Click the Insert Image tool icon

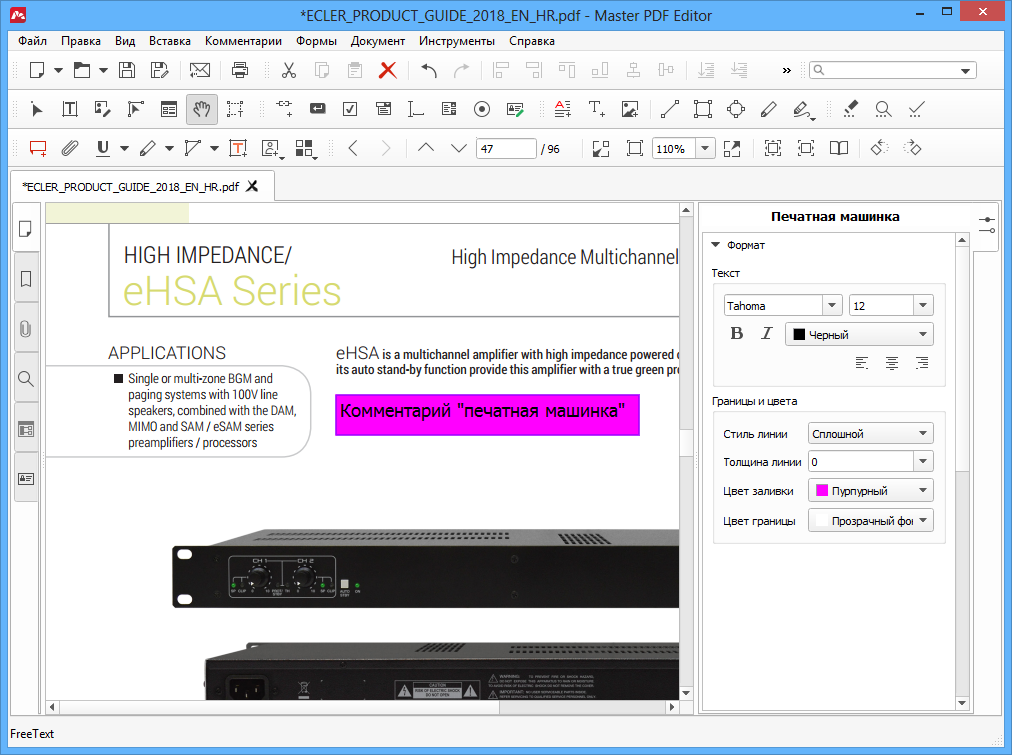pyautogui.click(x=630, y=109)
